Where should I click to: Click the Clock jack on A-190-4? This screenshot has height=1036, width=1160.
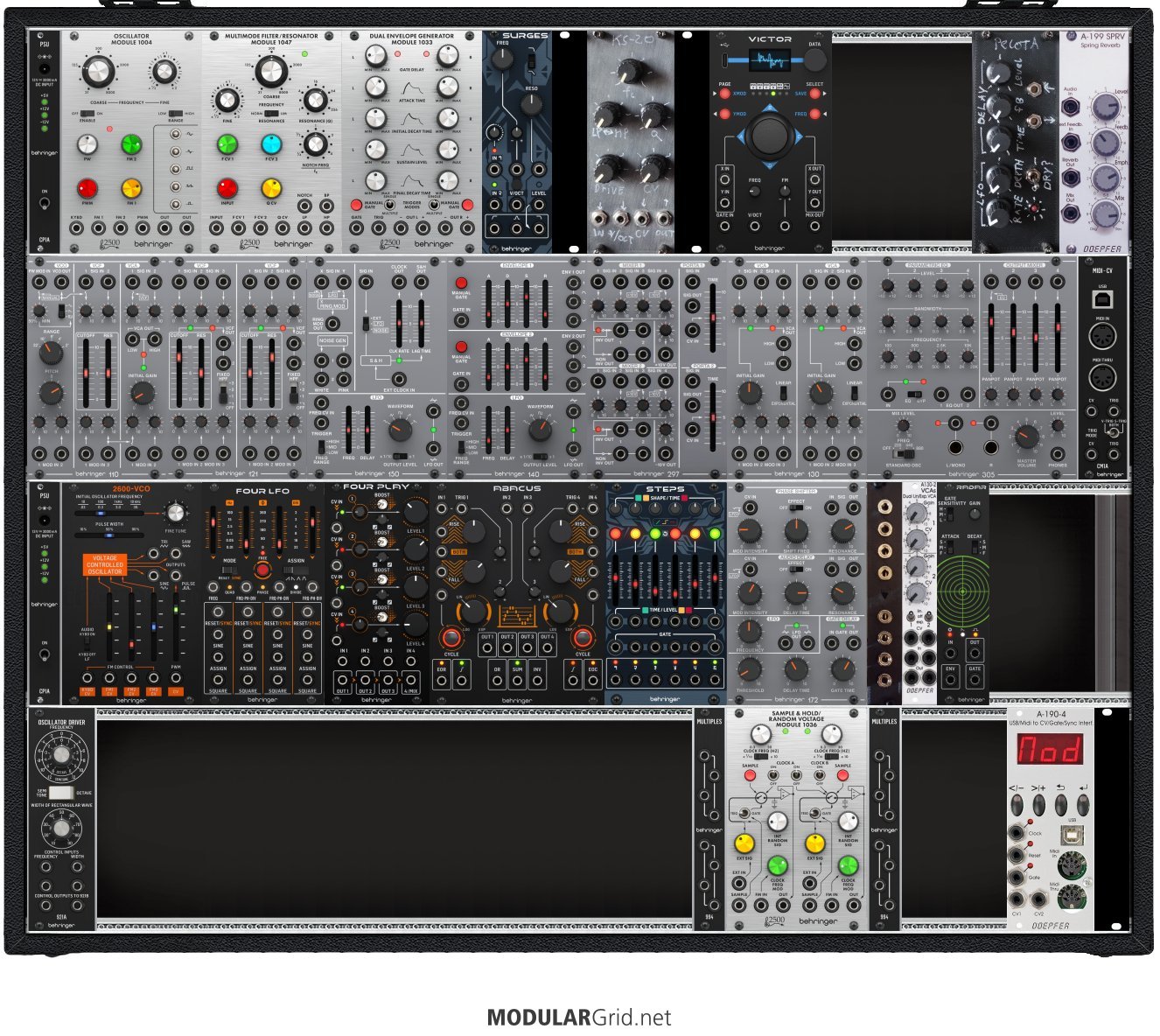1017,832
